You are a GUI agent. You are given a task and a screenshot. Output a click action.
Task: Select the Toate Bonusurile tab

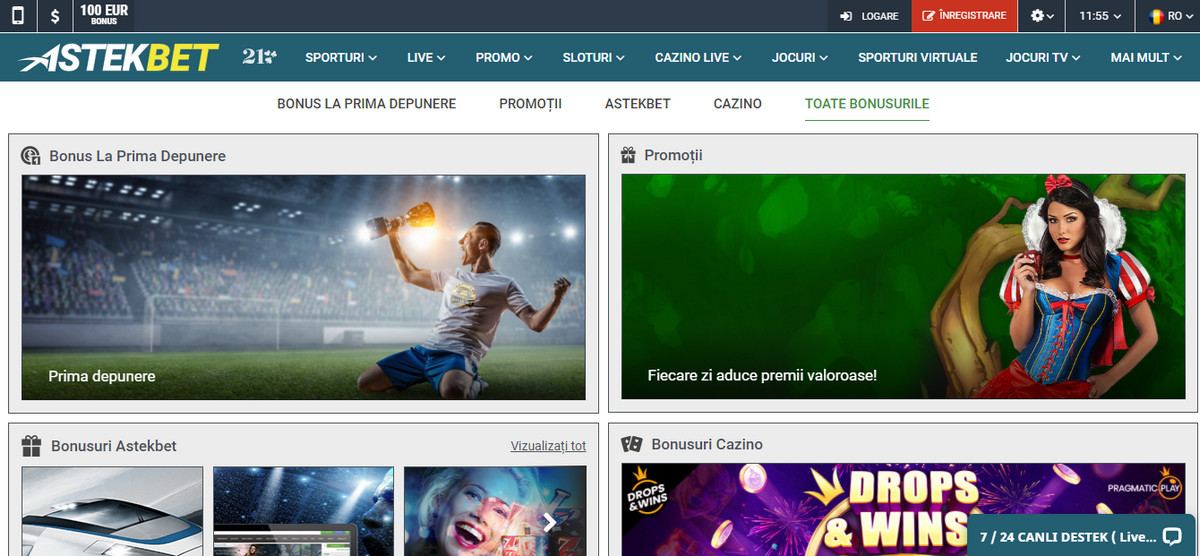point(867,104)
